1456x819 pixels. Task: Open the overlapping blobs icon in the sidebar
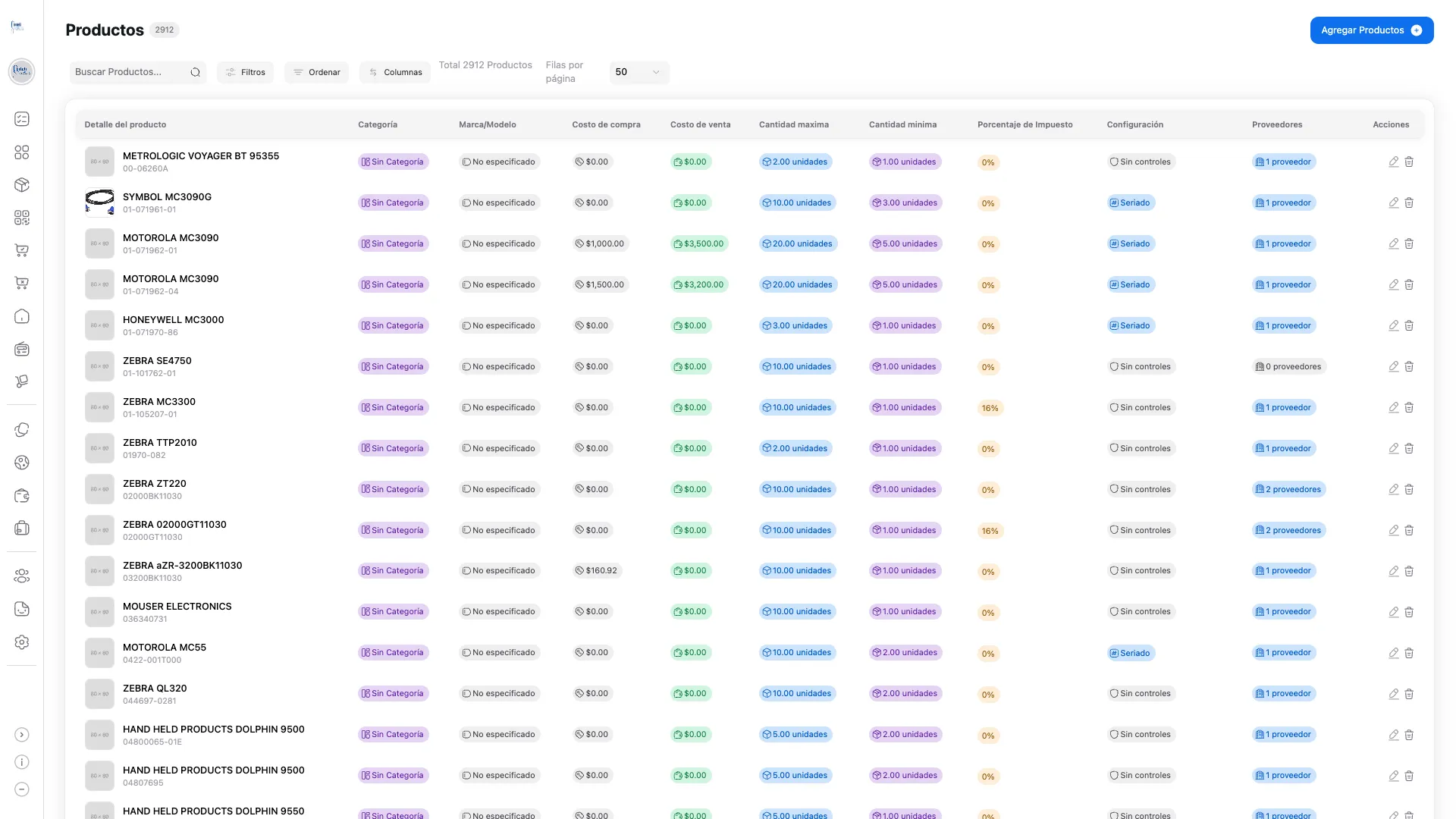(22, 430)
